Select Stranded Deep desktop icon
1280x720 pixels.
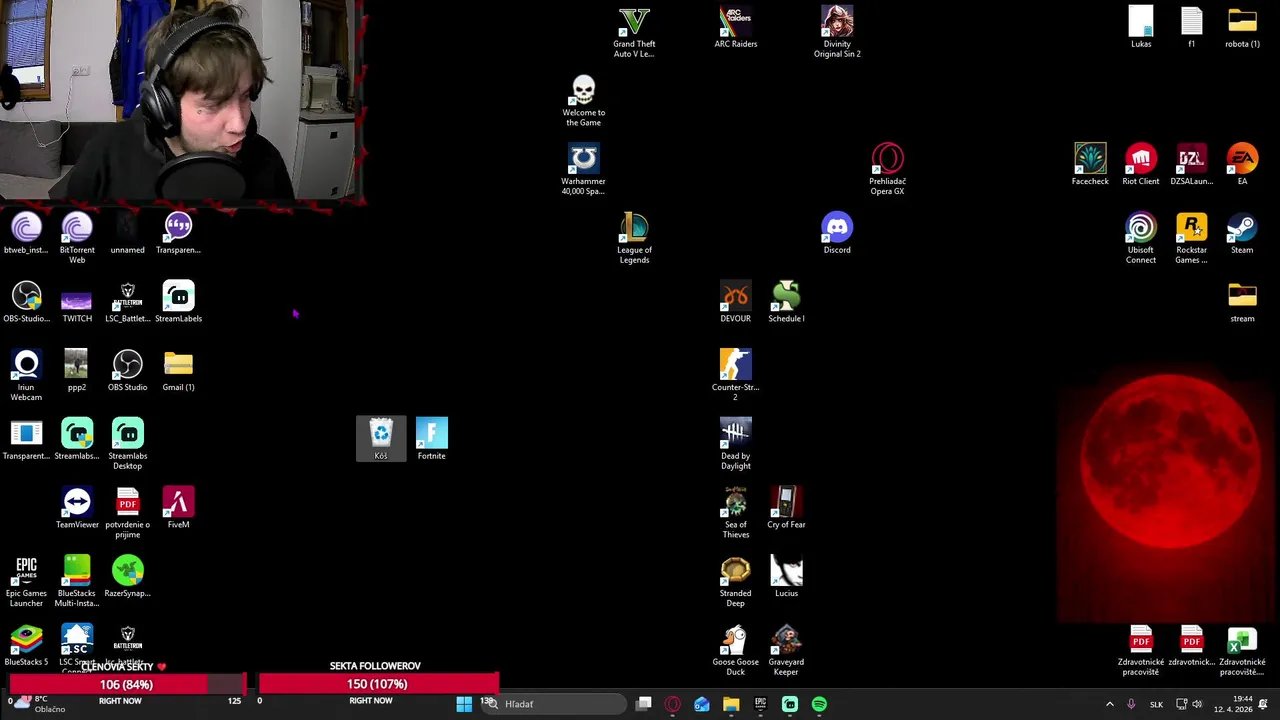735,582
